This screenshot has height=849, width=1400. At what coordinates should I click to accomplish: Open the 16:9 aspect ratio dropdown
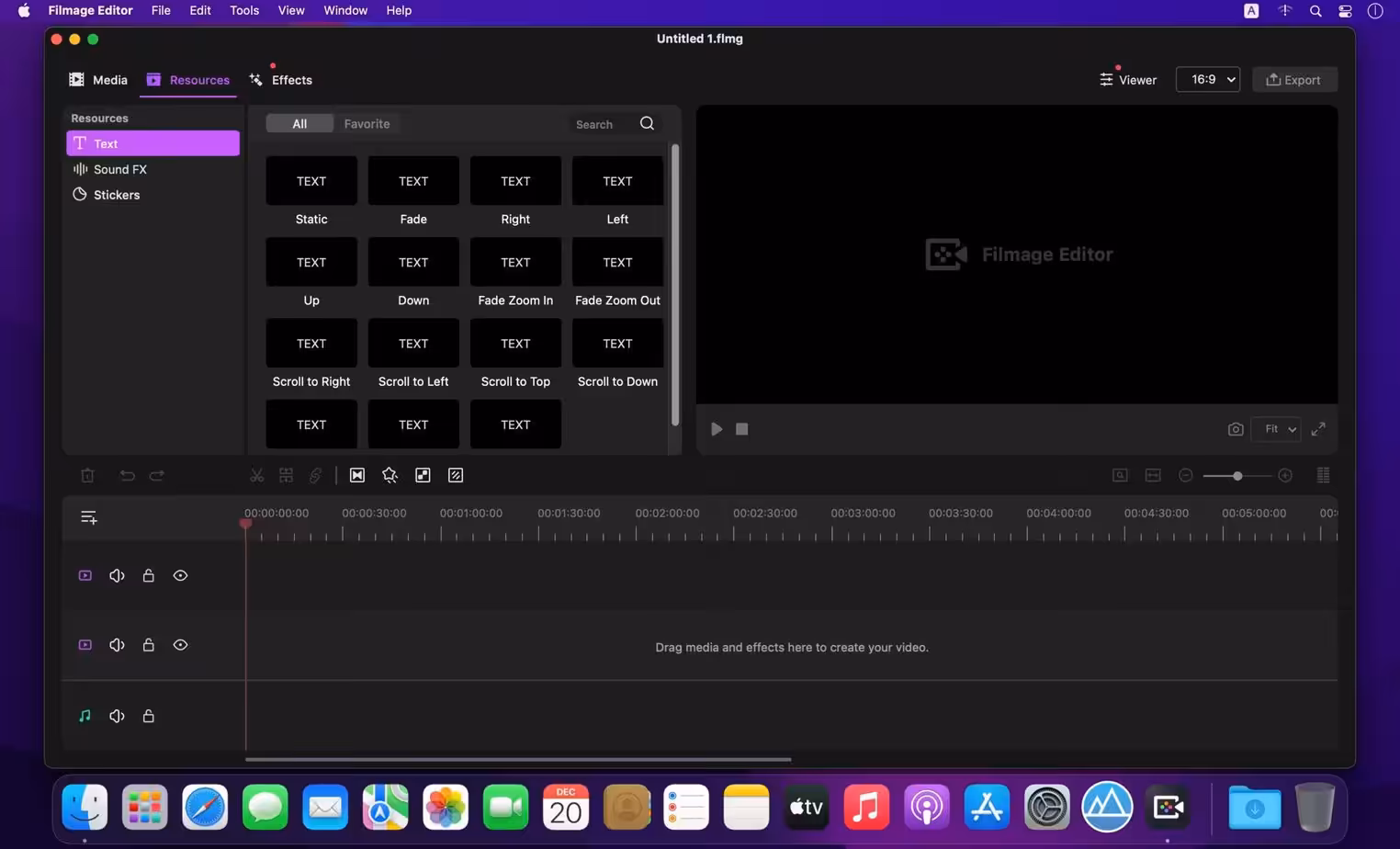tap(1208, 79)
